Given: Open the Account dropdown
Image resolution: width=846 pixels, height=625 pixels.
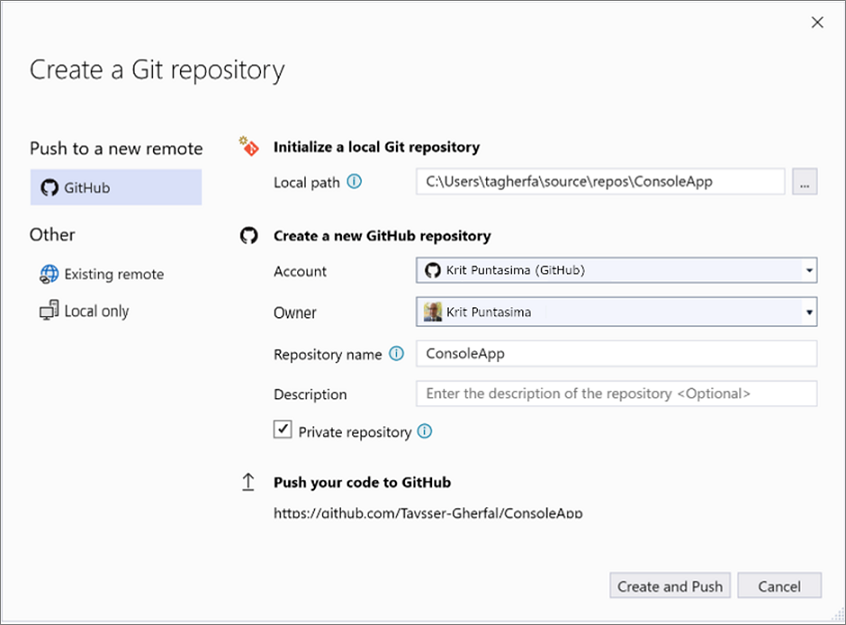Looking at the screenshot, I should [616, 270].
